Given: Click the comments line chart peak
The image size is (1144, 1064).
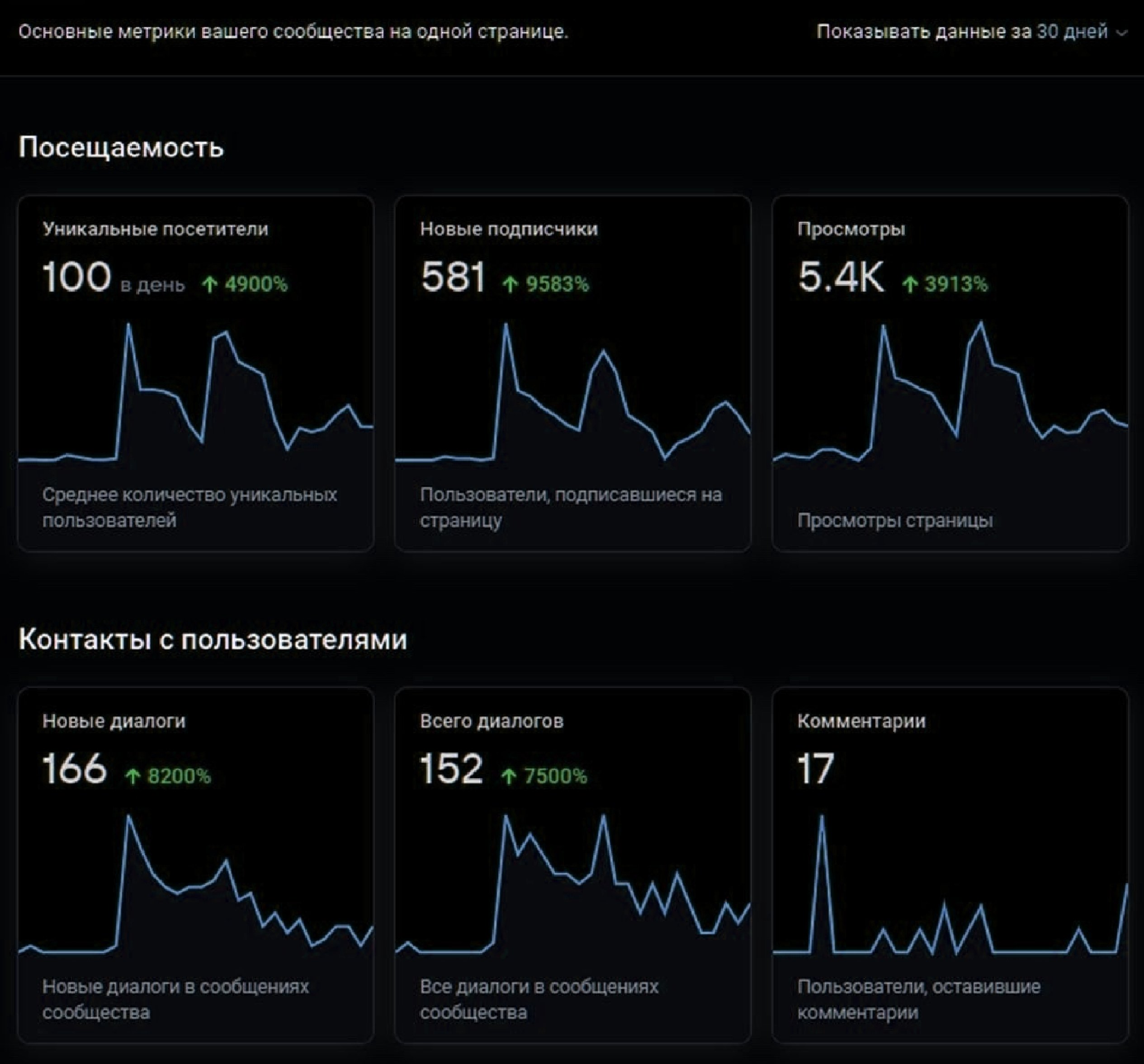Looking at the screenshot, I should coord(822,818).
